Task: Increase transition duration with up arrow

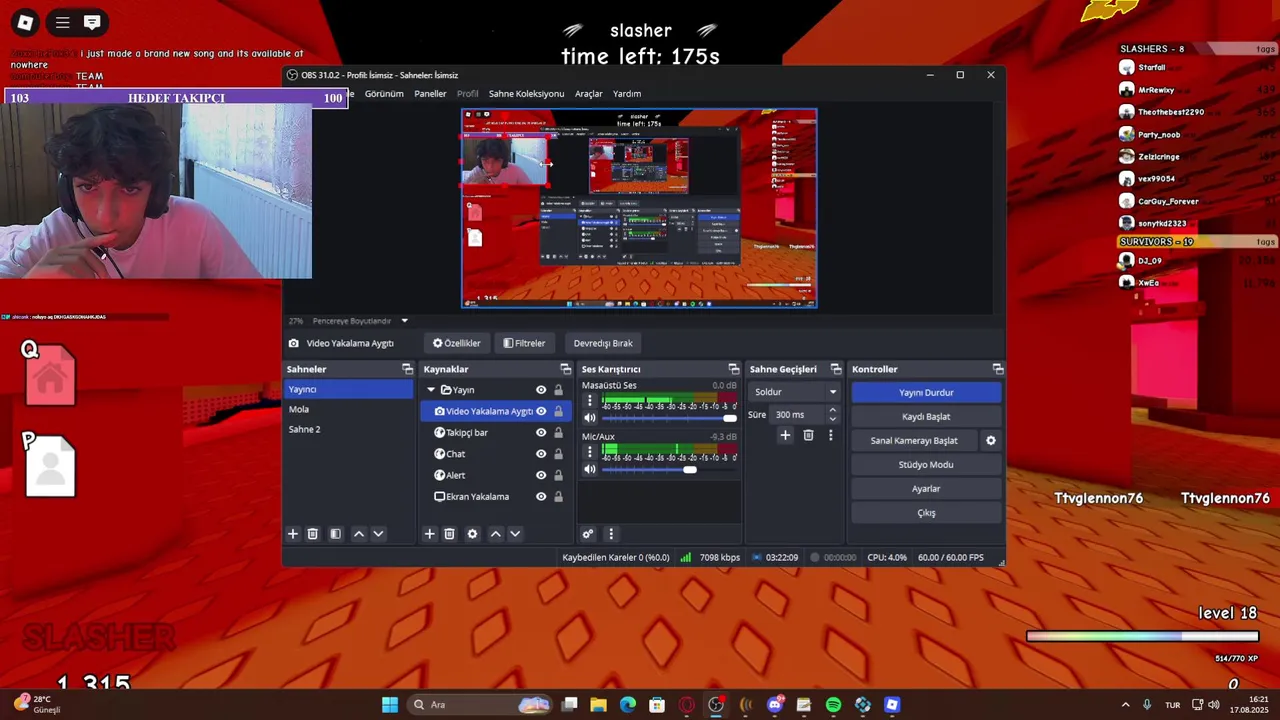Action: [832, 410]
